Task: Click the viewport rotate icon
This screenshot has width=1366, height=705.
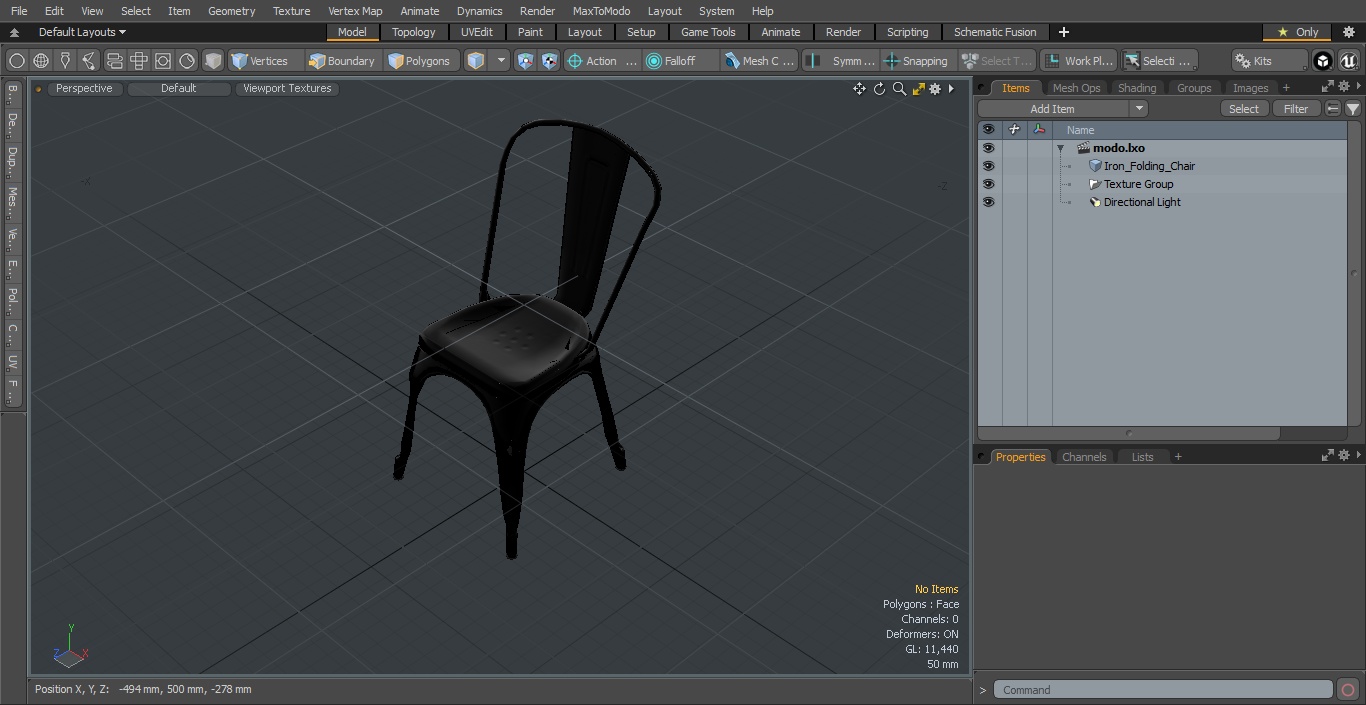Action: click(x=880, y=89)
